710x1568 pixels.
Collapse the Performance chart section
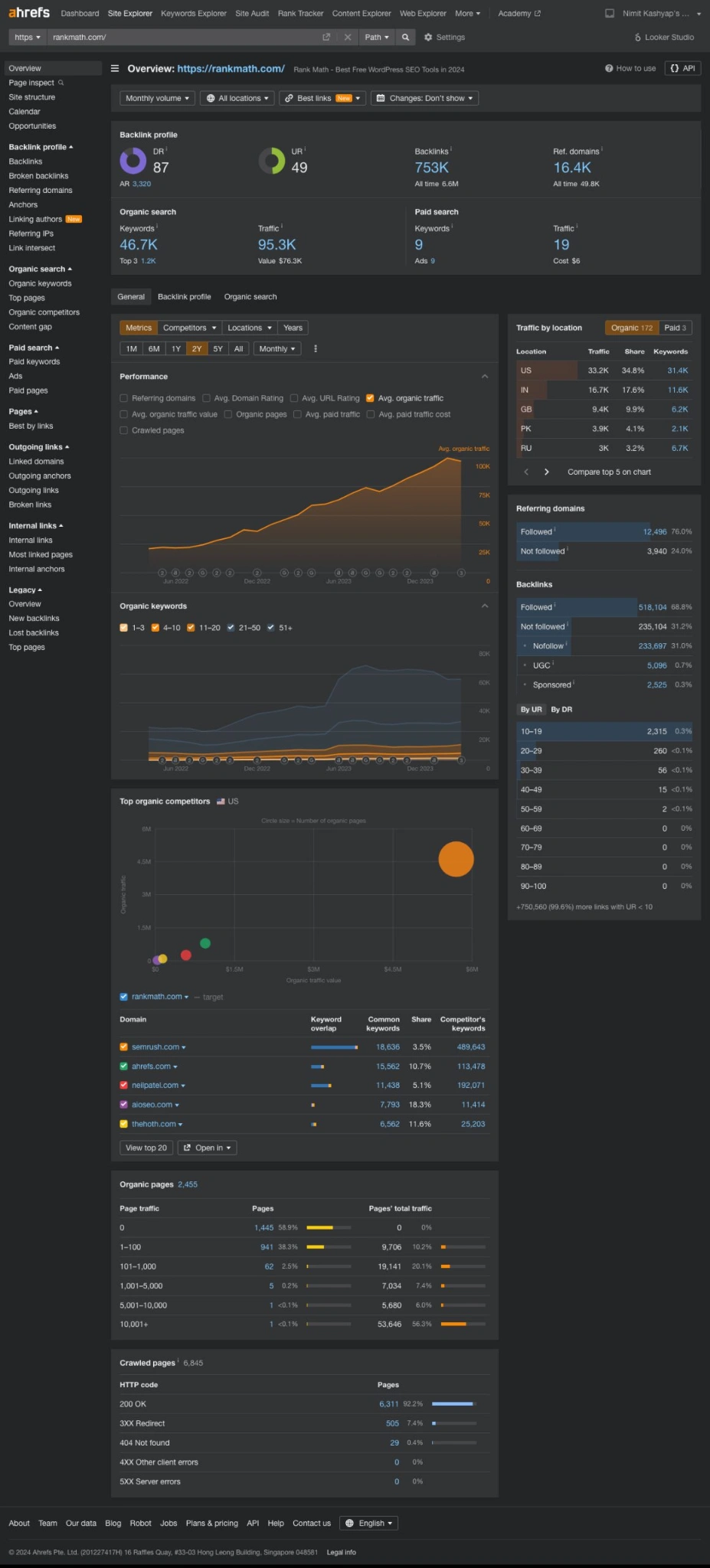[484, 377]
